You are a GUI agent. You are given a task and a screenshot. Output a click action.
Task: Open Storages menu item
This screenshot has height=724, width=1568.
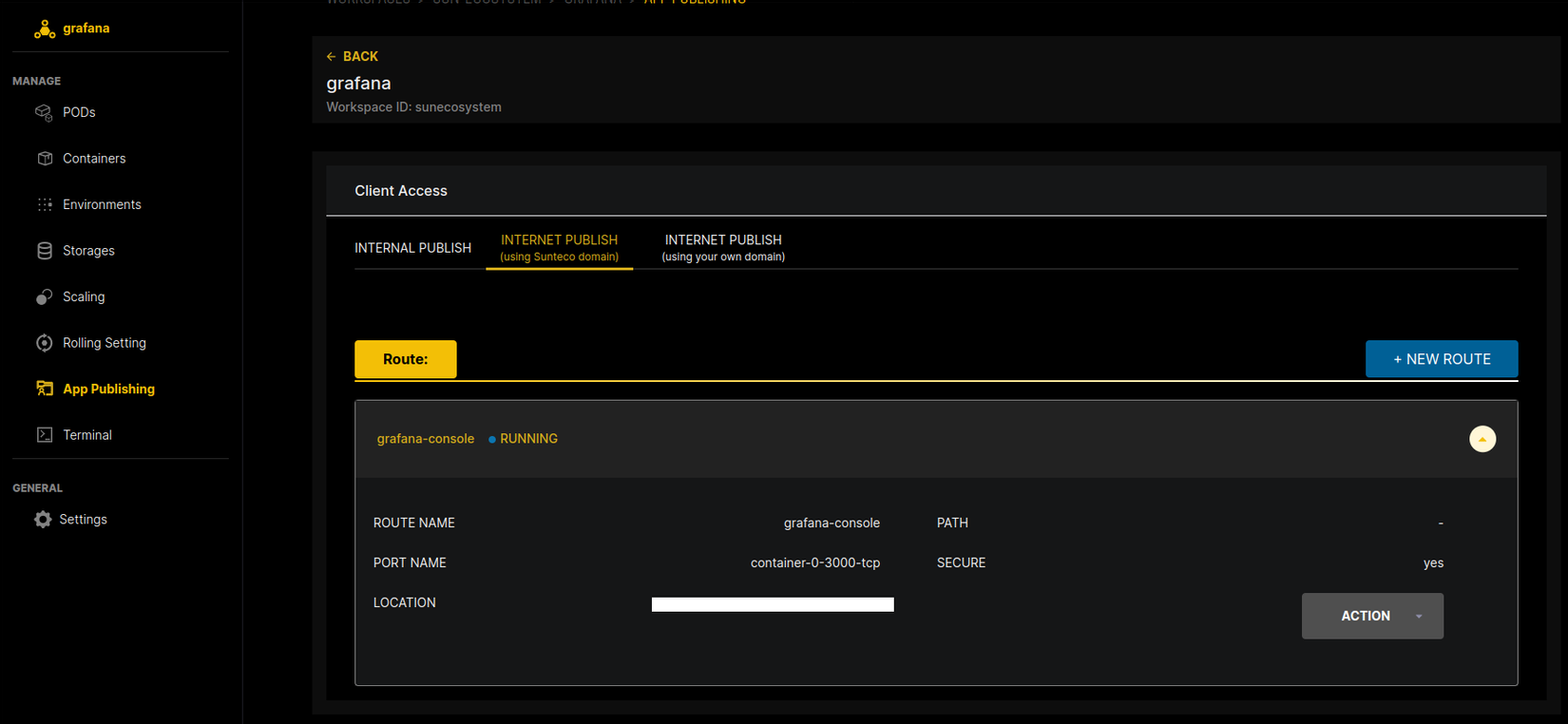pyautogui.click(x=88, y=251)
